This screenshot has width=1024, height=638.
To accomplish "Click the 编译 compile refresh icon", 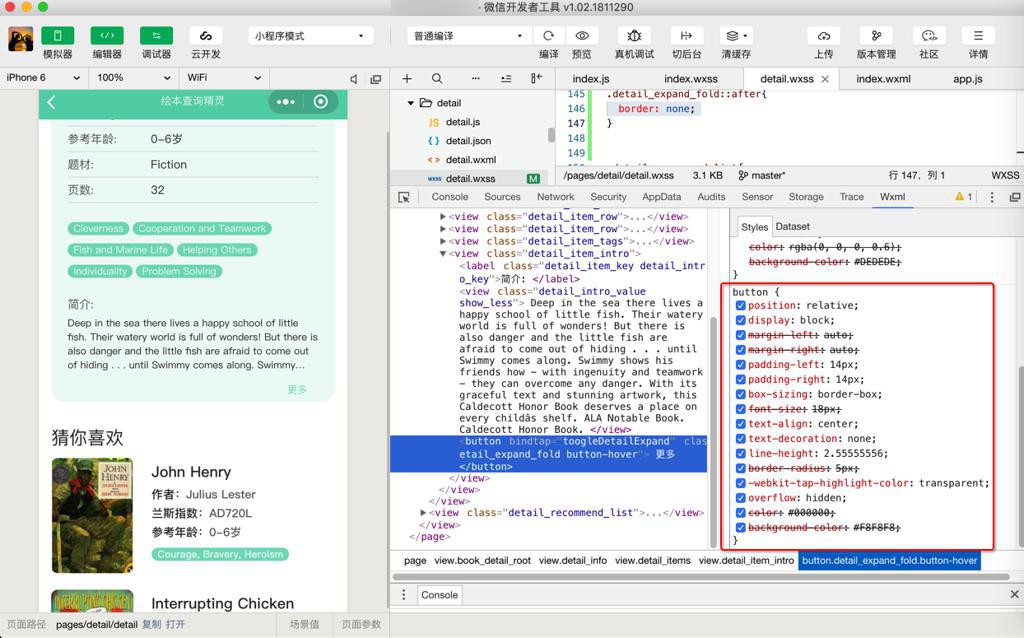I will click(549, 36).
